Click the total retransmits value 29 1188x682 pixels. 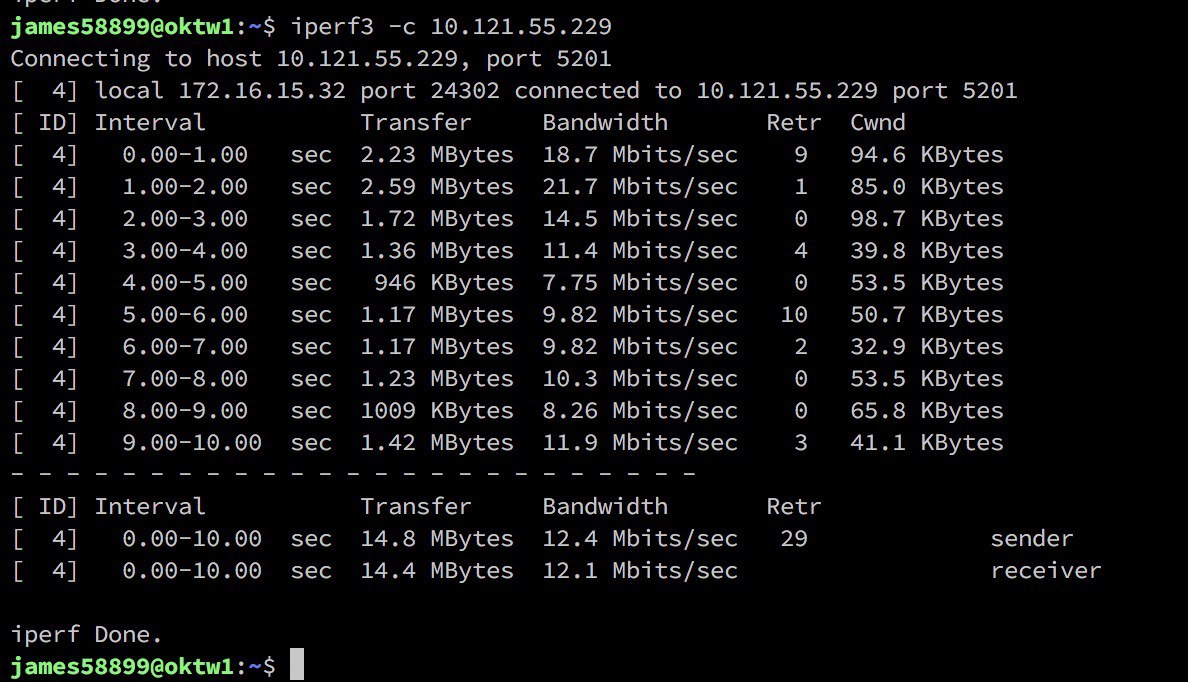pyautogui.click(x=793, y=539)
